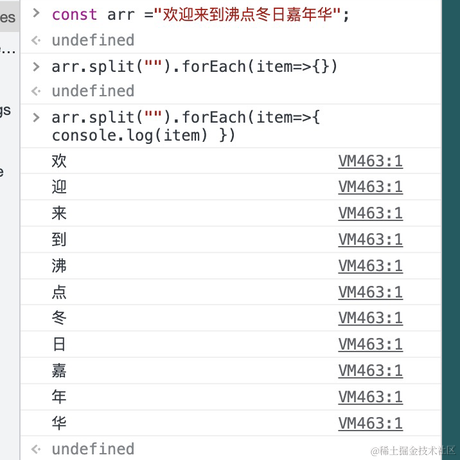Select the logged character 冬
Image resolution: width=460 pixels, height=460 pixels.
[x=59, y=318]
